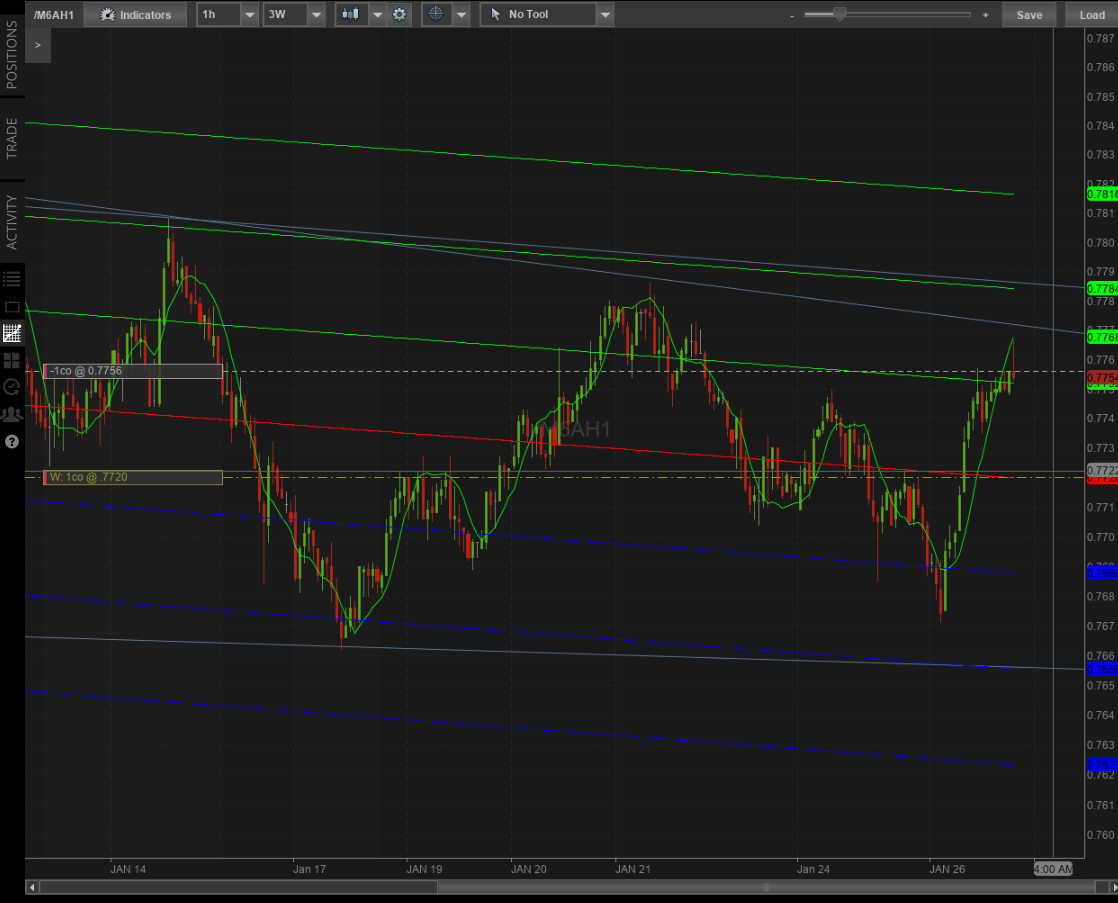Click the 0.787 price axis label
The image size is (1118, 903).
1101,38
